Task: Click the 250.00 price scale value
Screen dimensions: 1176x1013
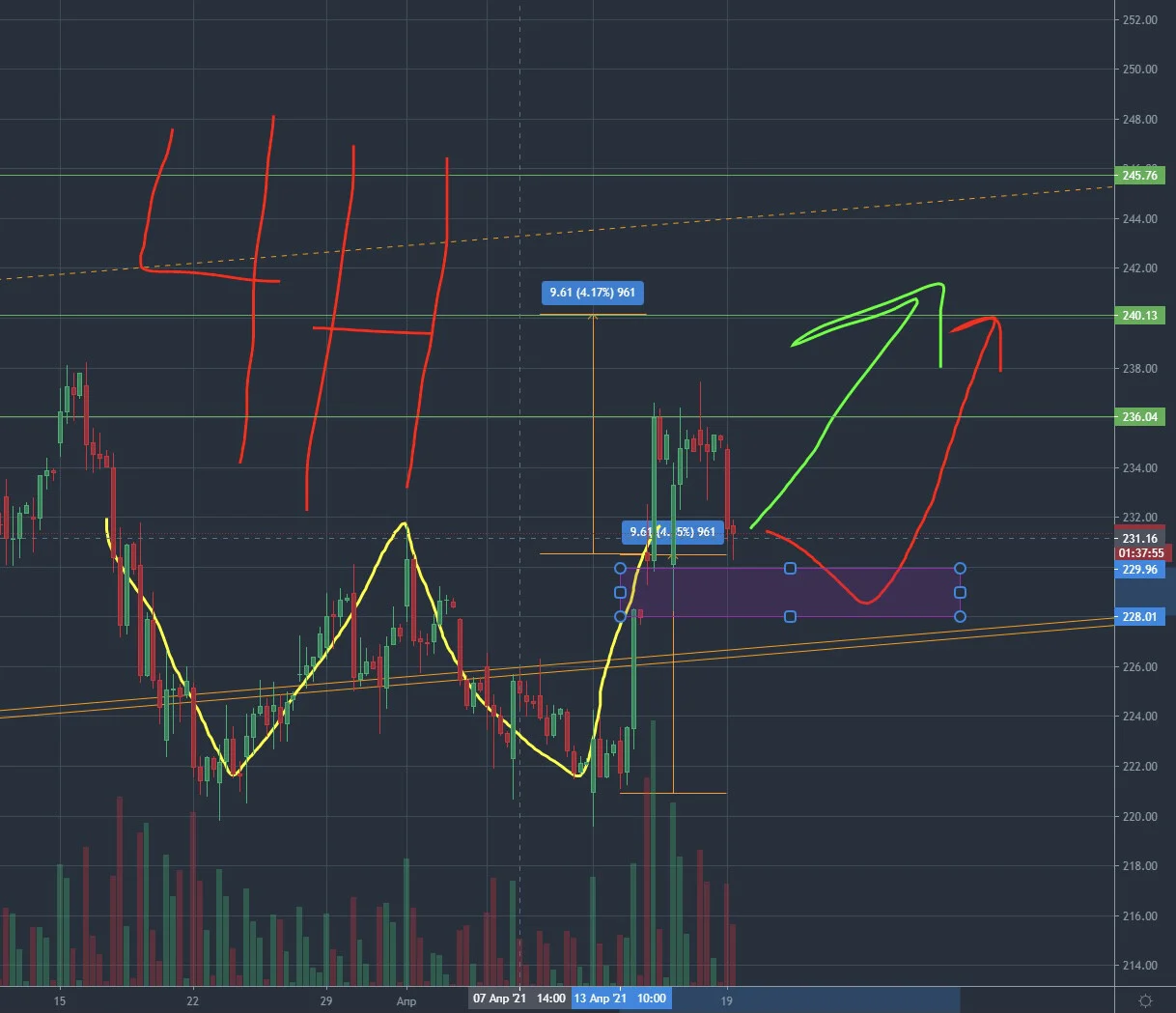Action: pos(1139,70)
